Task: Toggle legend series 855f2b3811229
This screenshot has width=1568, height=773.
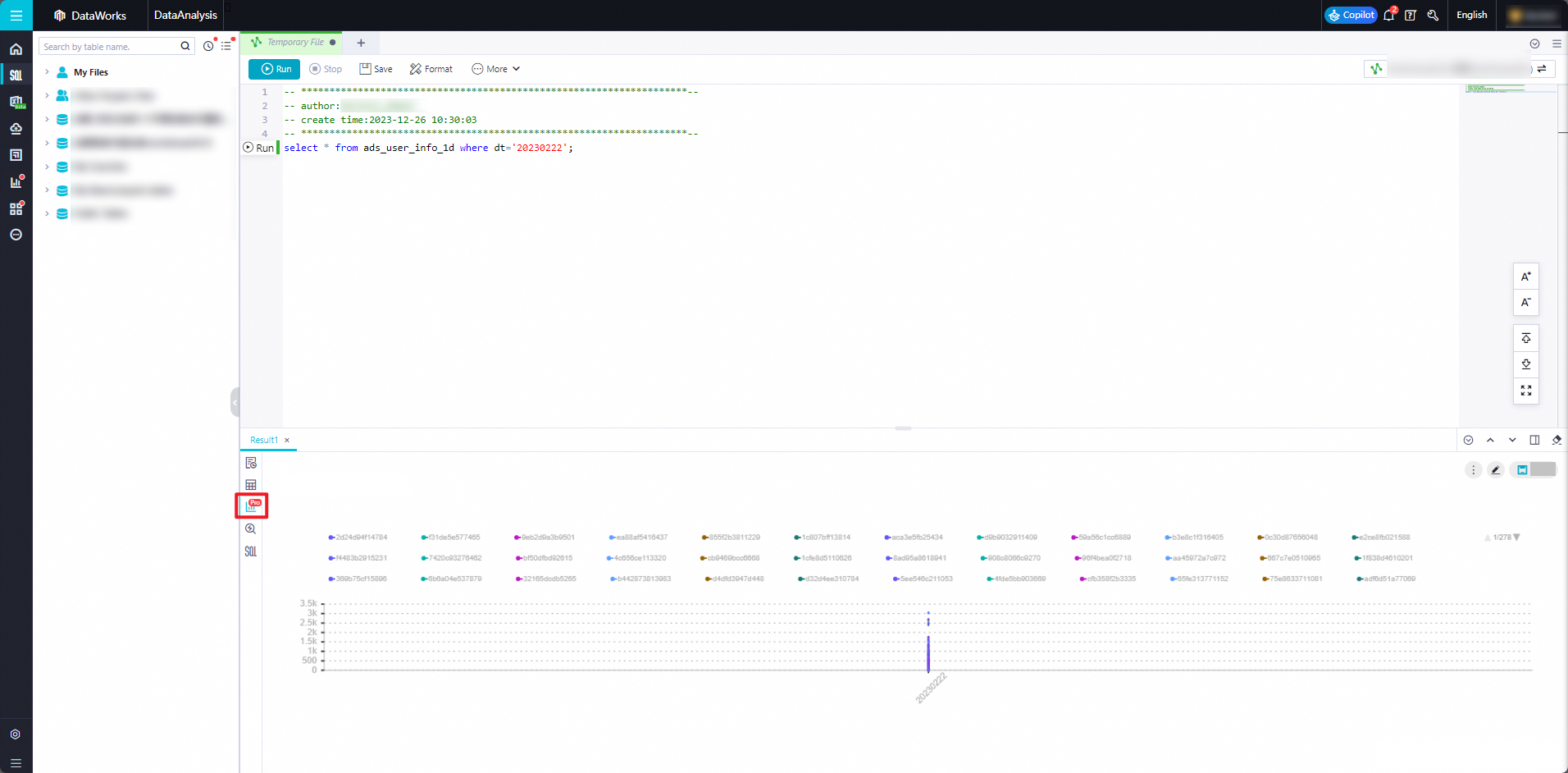Action: point(731,537)
